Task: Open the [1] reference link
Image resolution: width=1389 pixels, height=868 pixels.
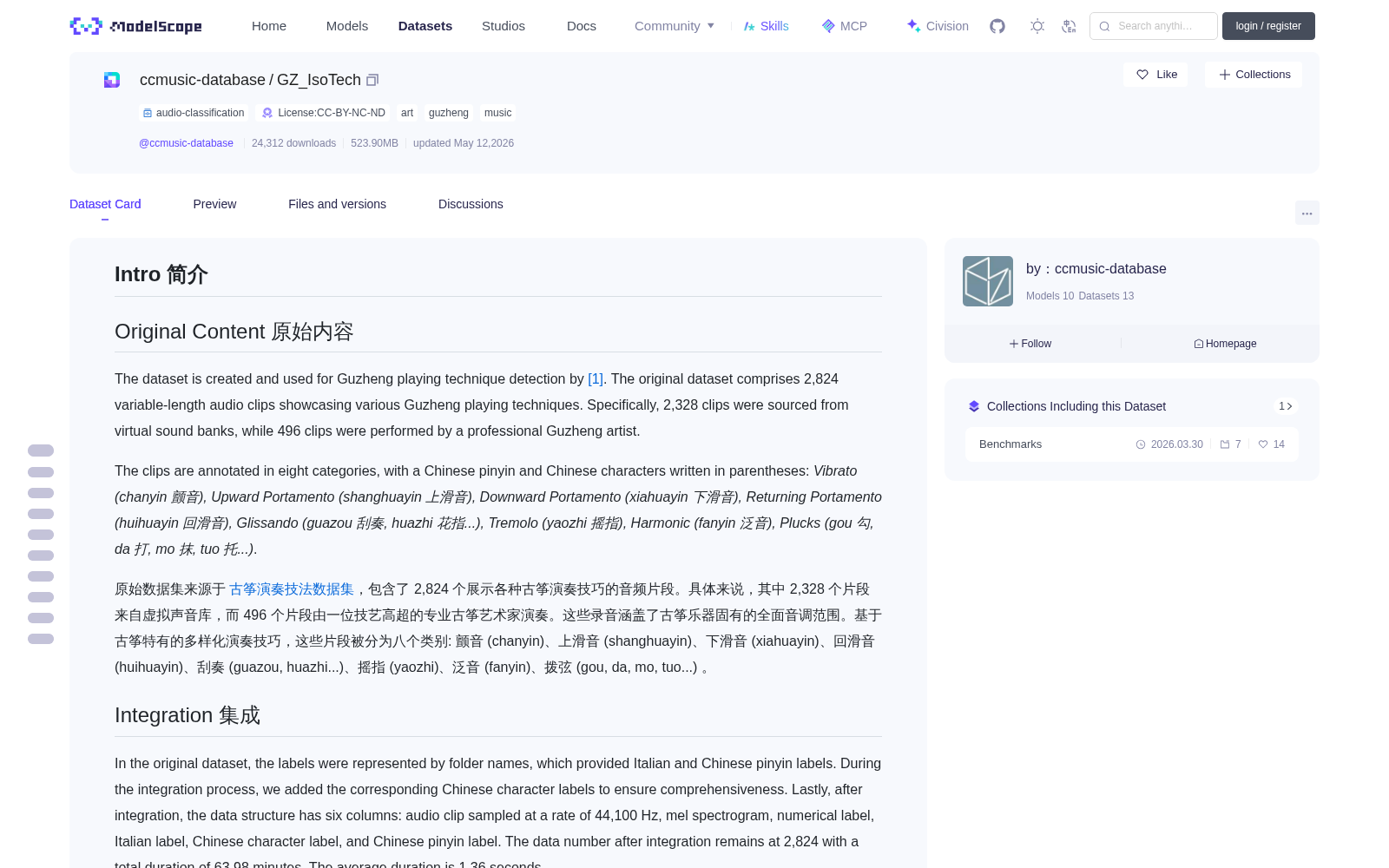Action: tap(596, 379)
